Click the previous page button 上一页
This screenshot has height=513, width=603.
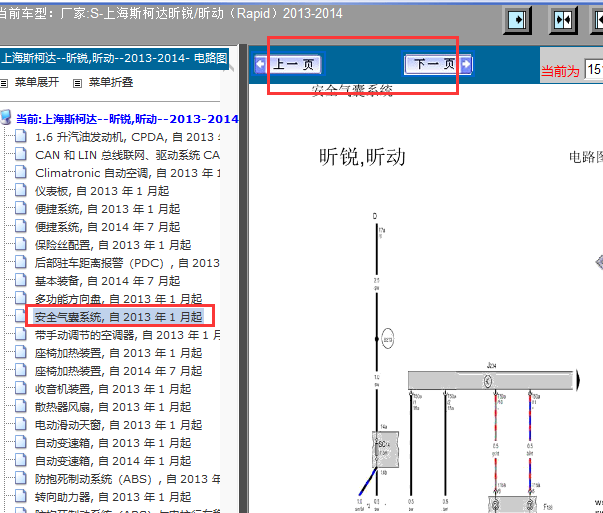tap(289, 64)
